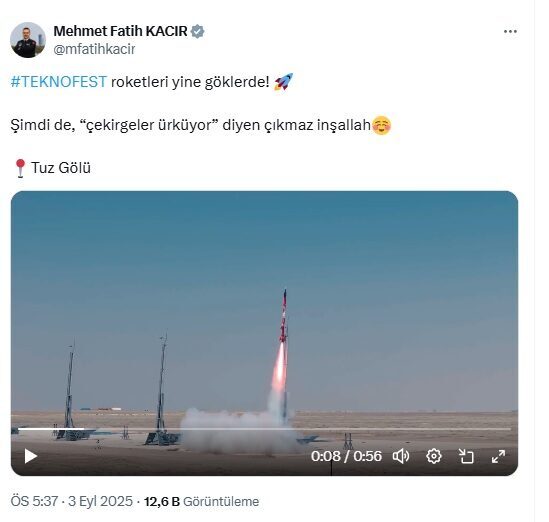The width and height of the screenshot is (549, 522).
Task: Play the rocket launch video
Action: [x=31, y=456]
